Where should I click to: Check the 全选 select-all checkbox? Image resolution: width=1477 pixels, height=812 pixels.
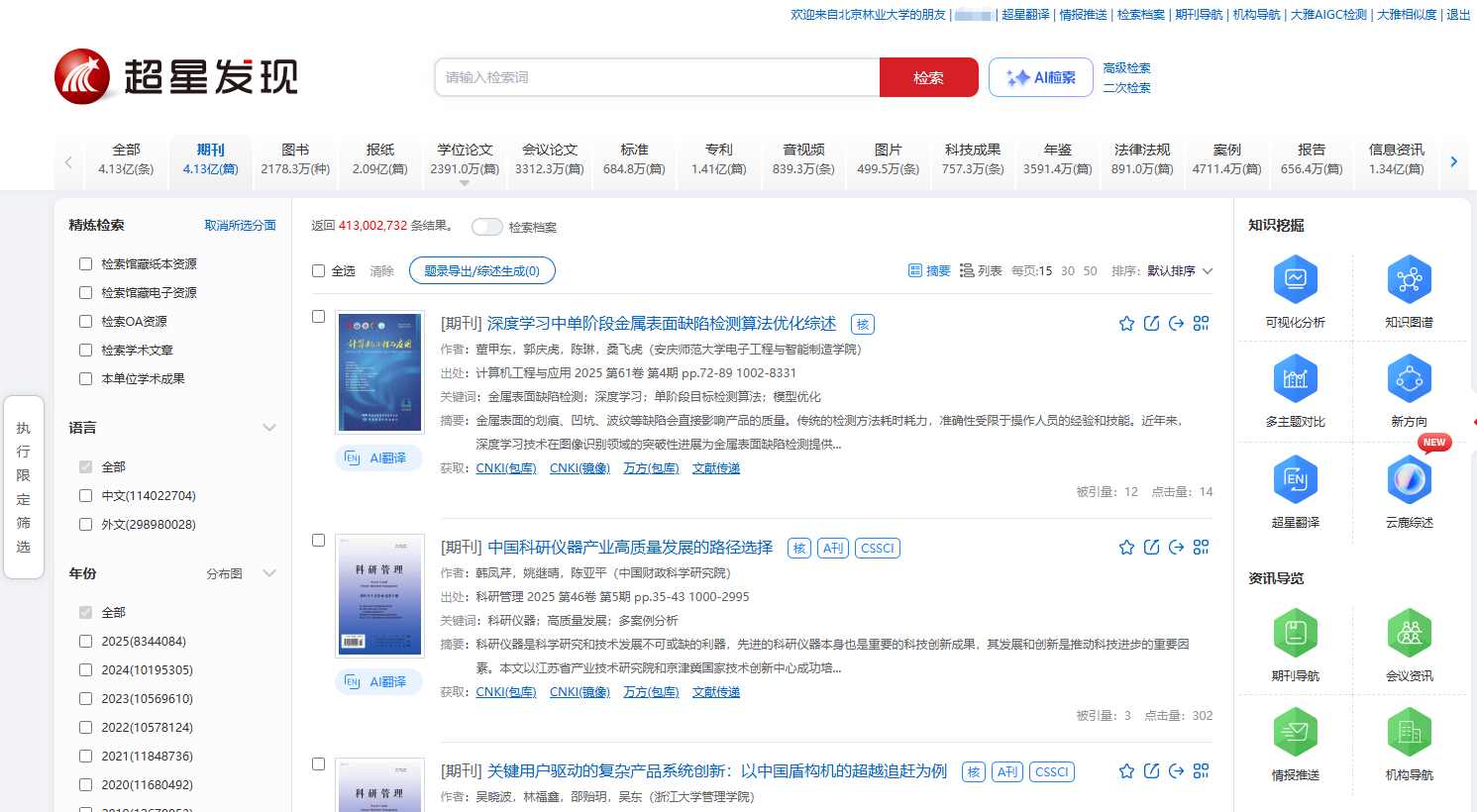(x=318, y=271)
